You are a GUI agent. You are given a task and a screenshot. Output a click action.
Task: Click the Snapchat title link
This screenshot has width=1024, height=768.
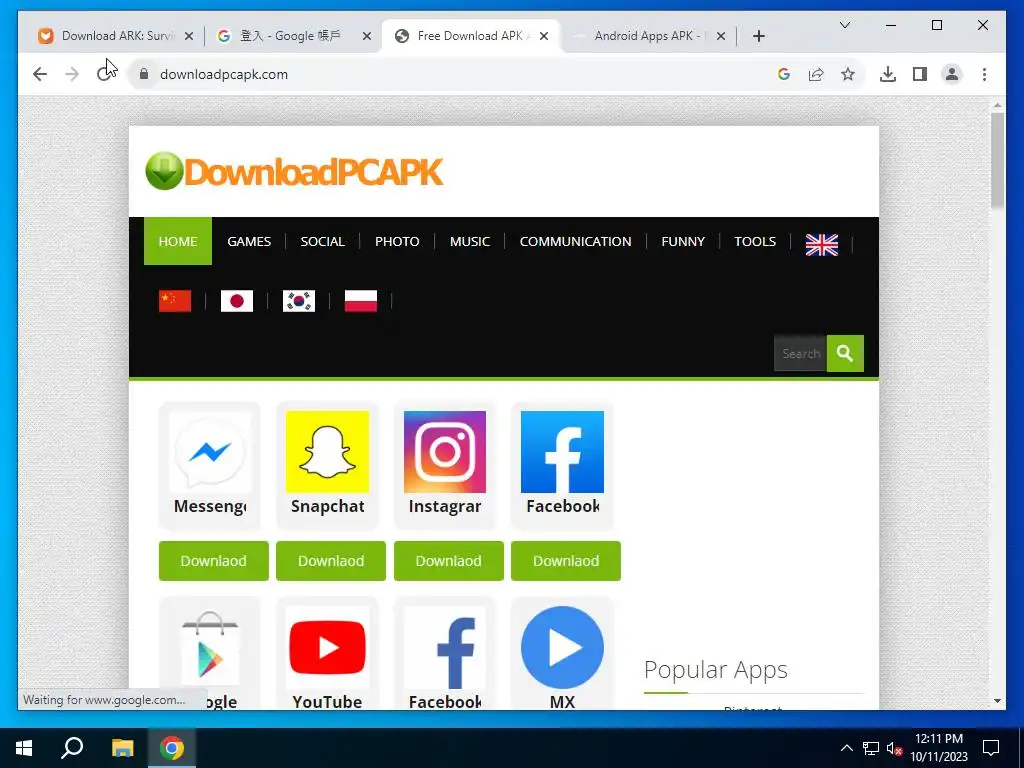327,506
